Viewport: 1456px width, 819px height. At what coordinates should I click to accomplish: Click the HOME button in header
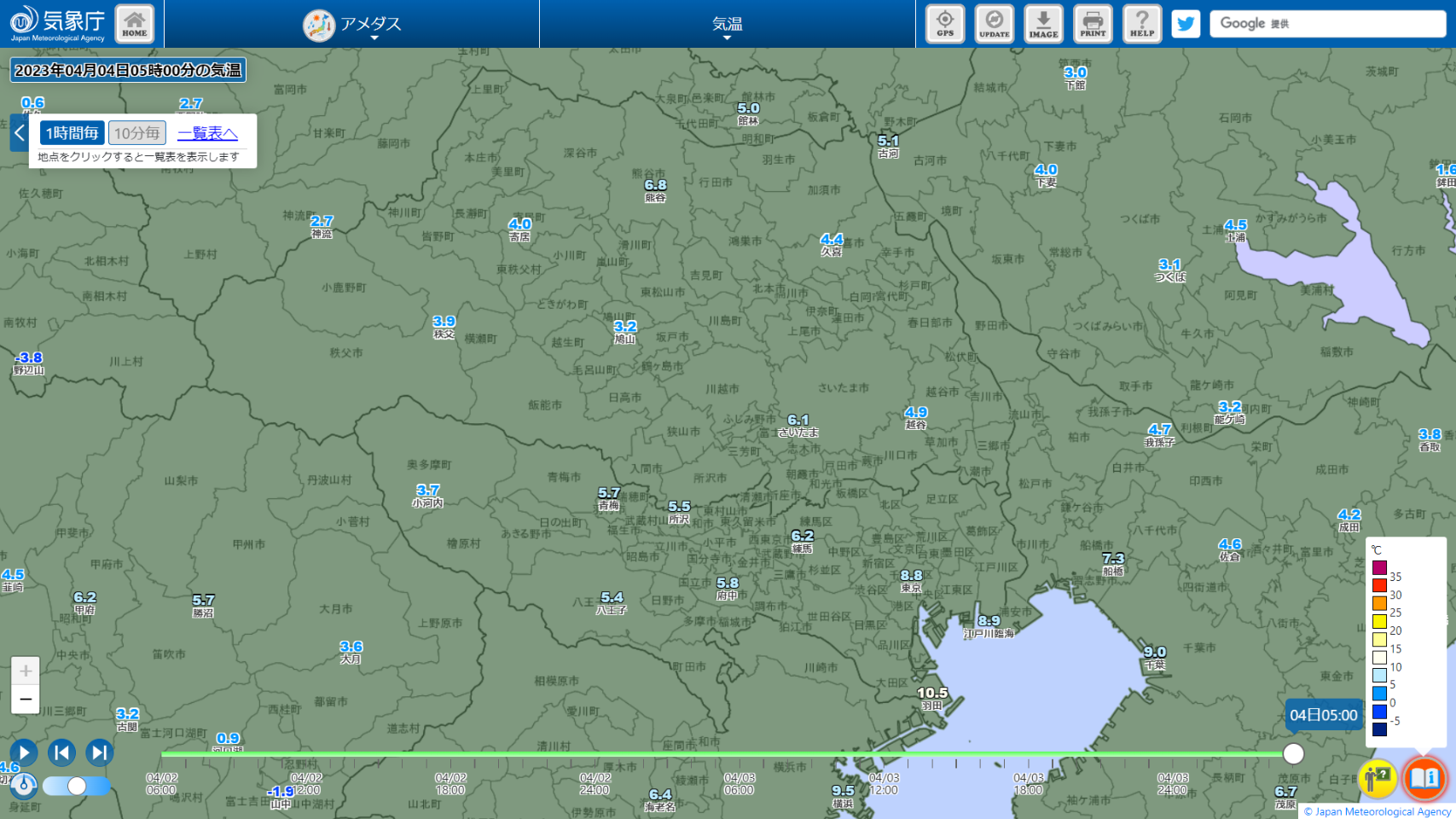(134, 23)
